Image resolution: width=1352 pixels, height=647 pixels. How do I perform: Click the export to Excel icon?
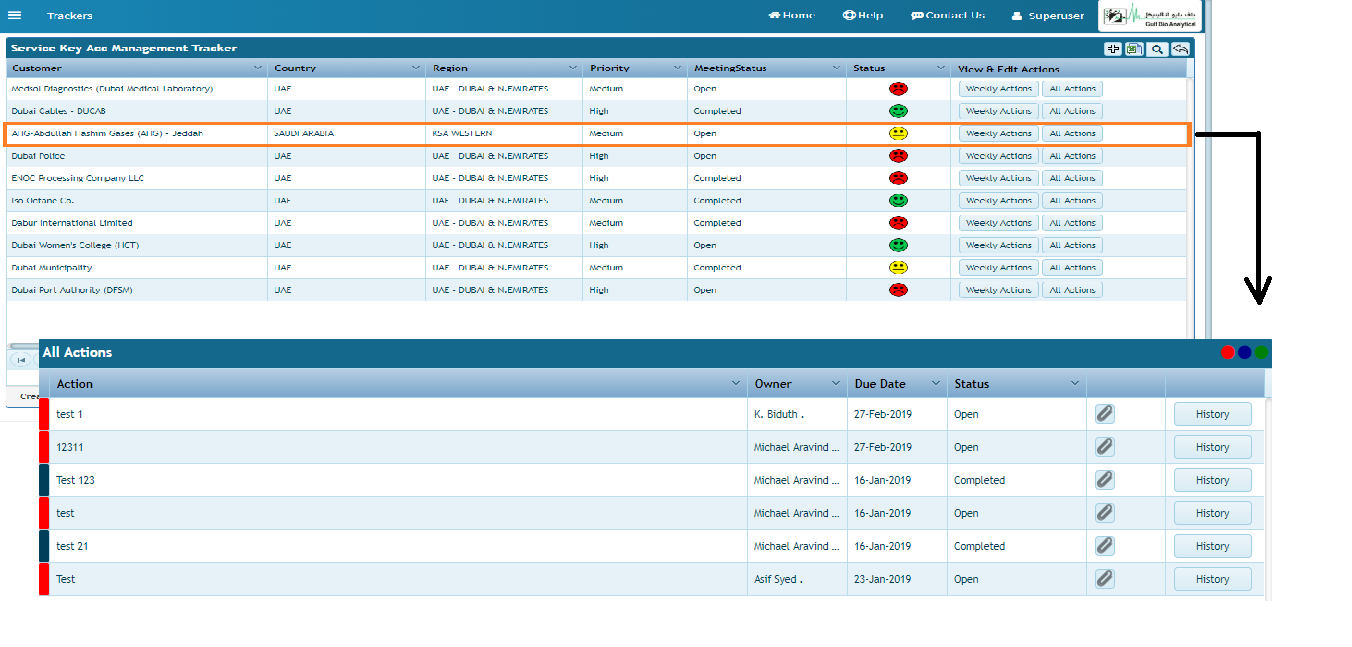click(x=1134, y=49)
